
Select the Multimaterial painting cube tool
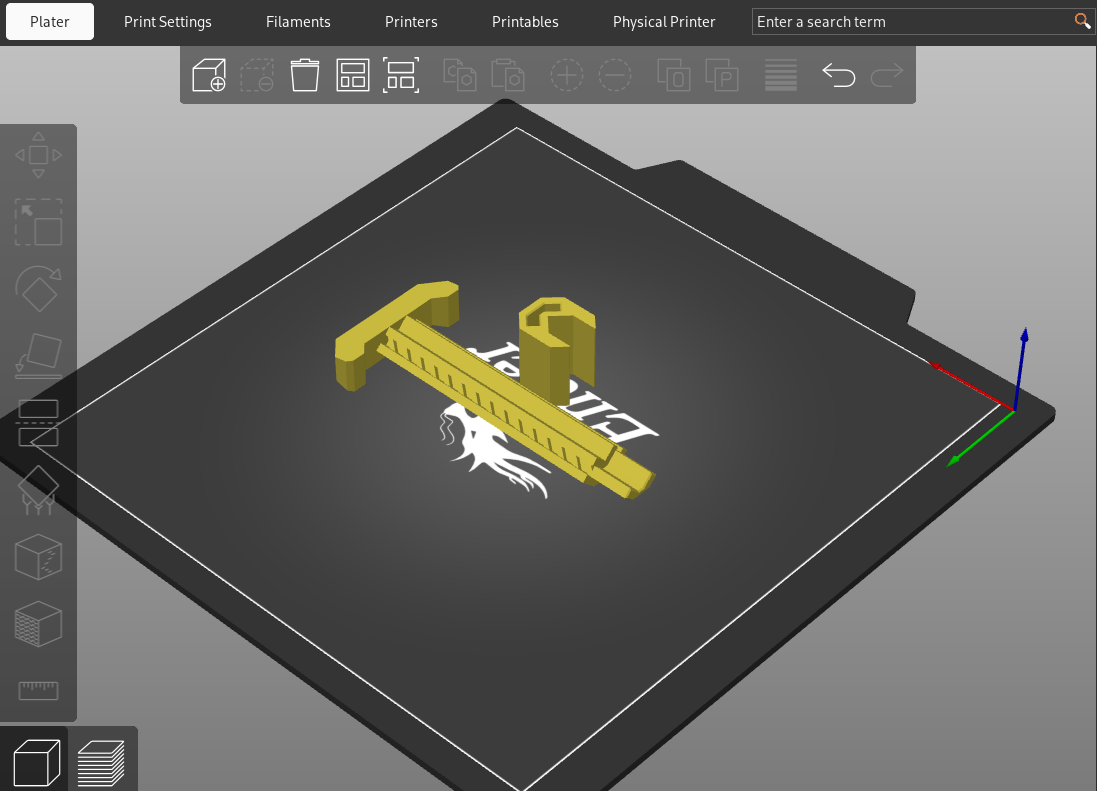click(x=38, y=624)
